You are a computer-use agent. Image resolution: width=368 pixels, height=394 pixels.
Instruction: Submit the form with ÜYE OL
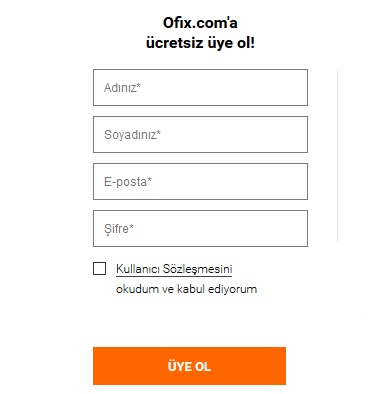pos(189,366)
